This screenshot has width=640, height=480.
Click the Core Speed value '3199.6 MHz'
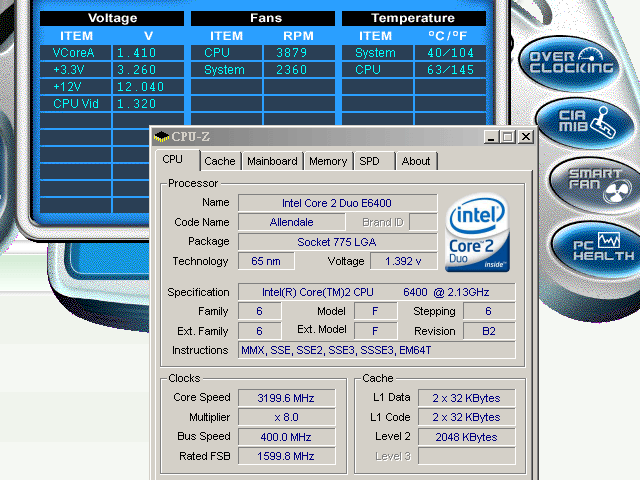tap(286, 398)
